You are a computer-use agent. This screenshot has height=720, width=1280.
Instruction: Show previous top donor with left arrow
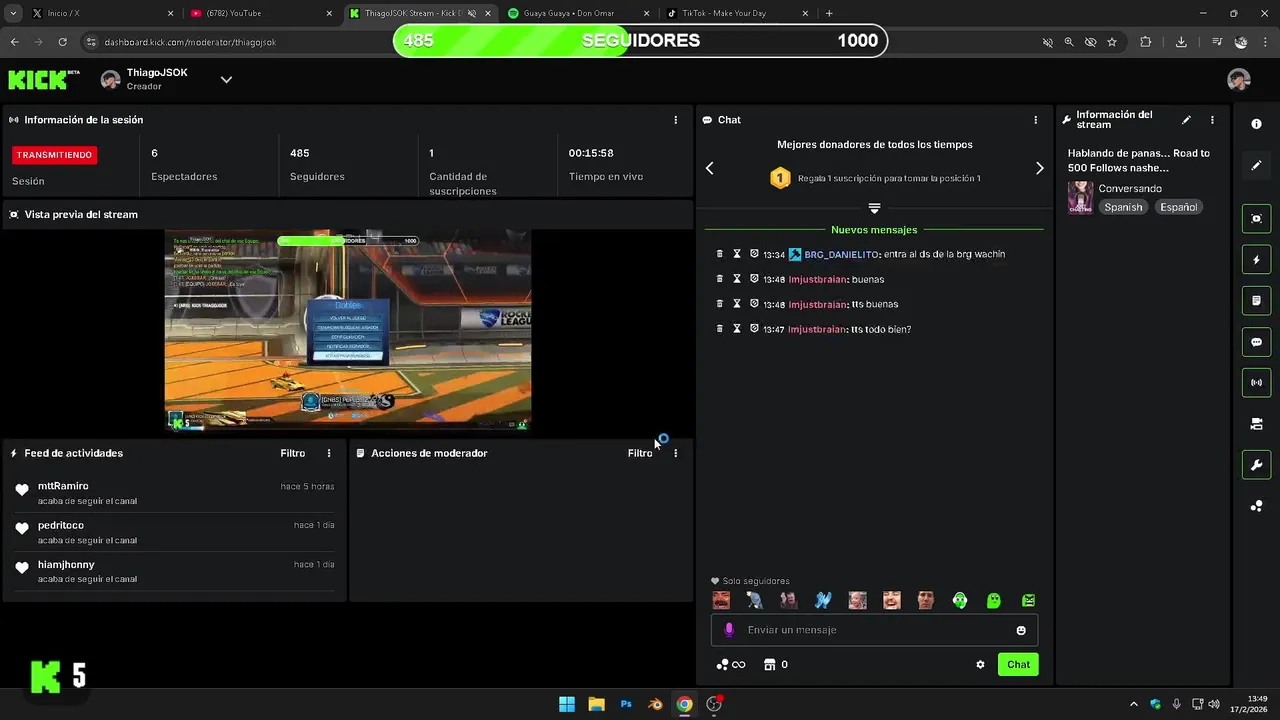(710, 168)
